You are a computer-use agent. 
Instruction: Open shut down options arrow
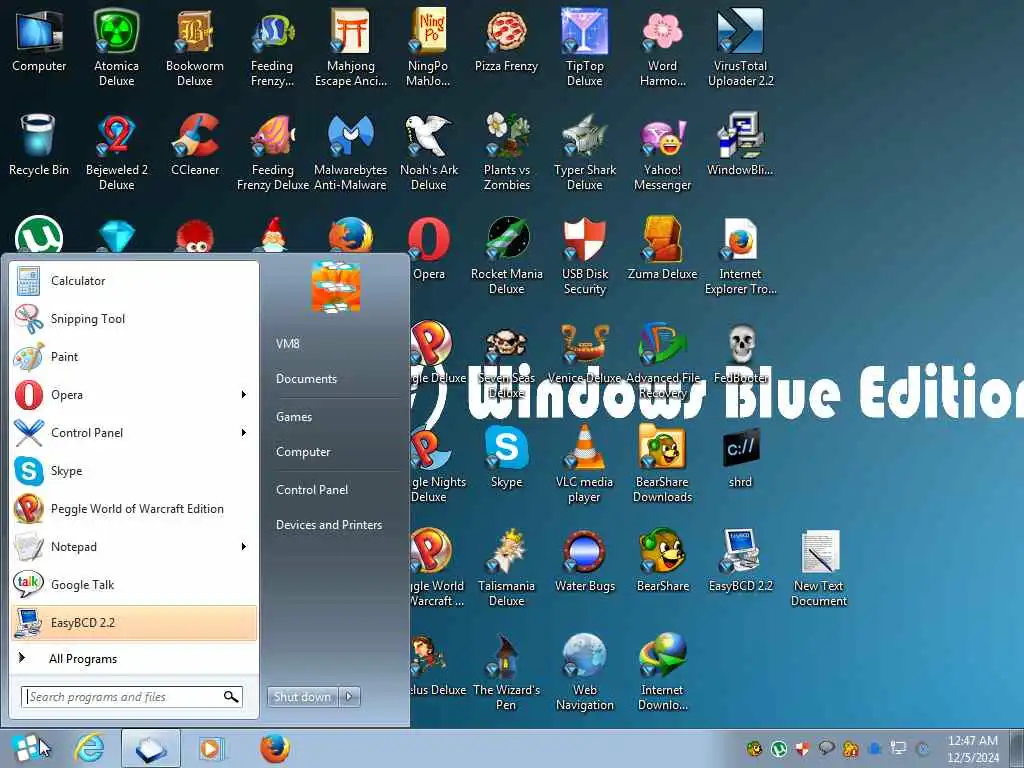349,696
